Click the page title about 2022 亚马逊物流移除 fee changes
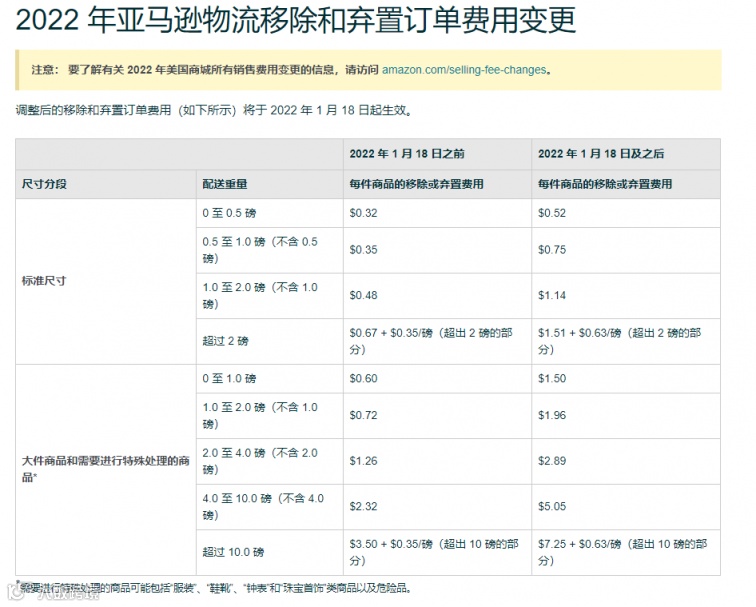Screen dimensions: 756x607 point(296,21)
